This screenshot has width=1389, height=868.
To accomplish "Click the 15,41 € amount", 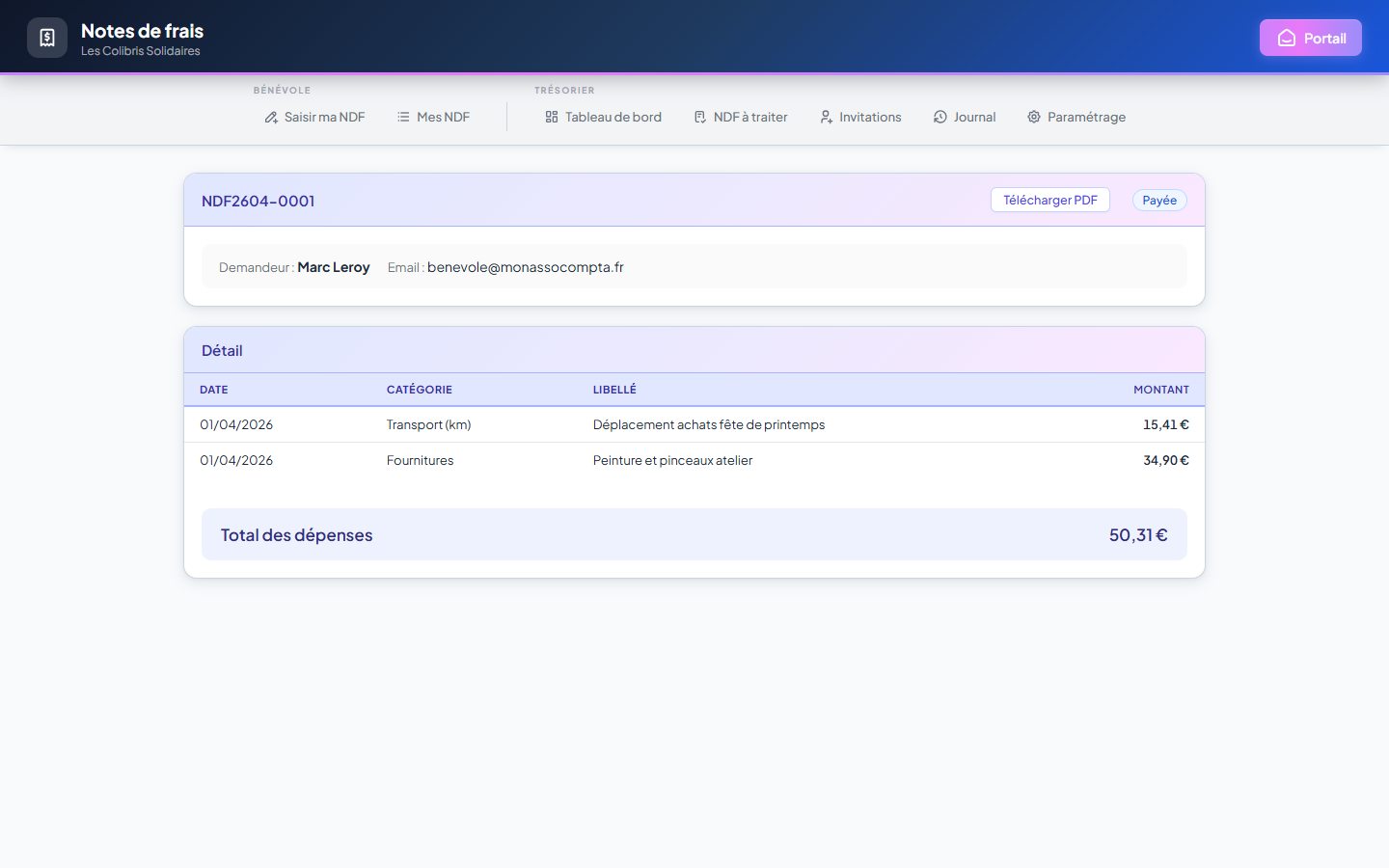I will point(1166,424).
